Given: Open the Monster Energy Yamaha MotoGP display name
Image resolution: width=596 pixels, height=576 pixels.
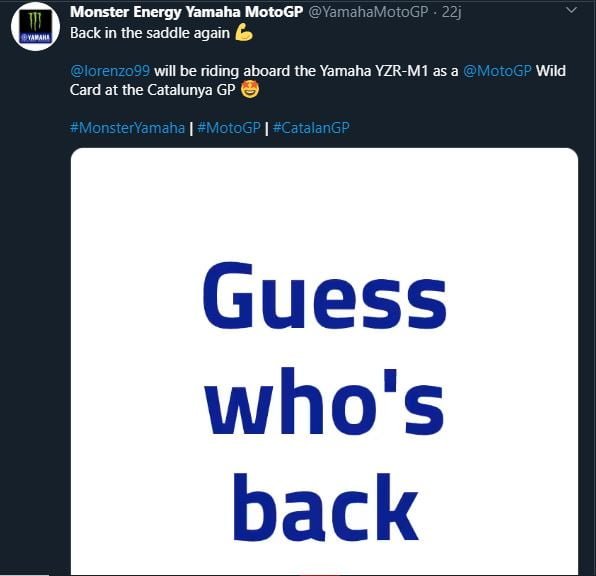Looking at the screenshot, I should tap(187, 12).
